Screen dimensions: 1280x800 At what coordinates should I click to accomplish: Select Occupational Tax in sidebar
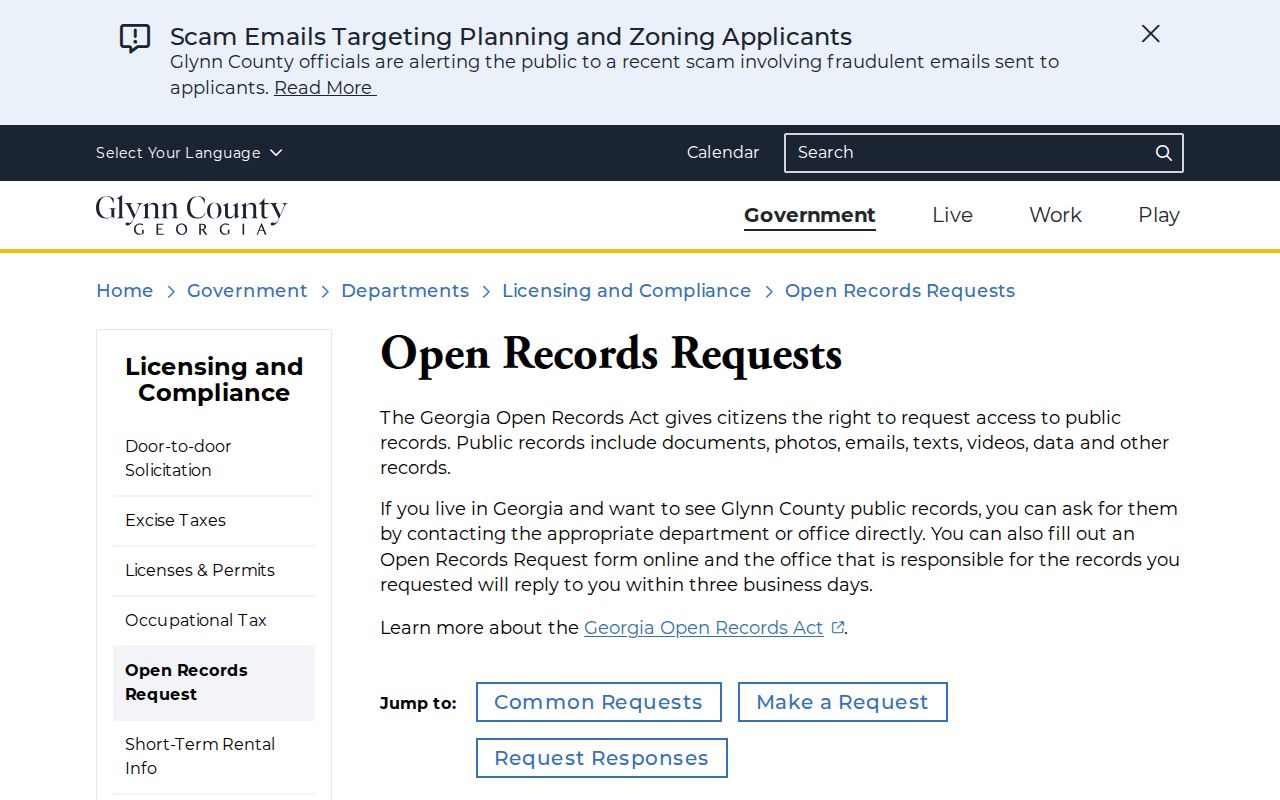pyautogui.click(x=214, y=621)
